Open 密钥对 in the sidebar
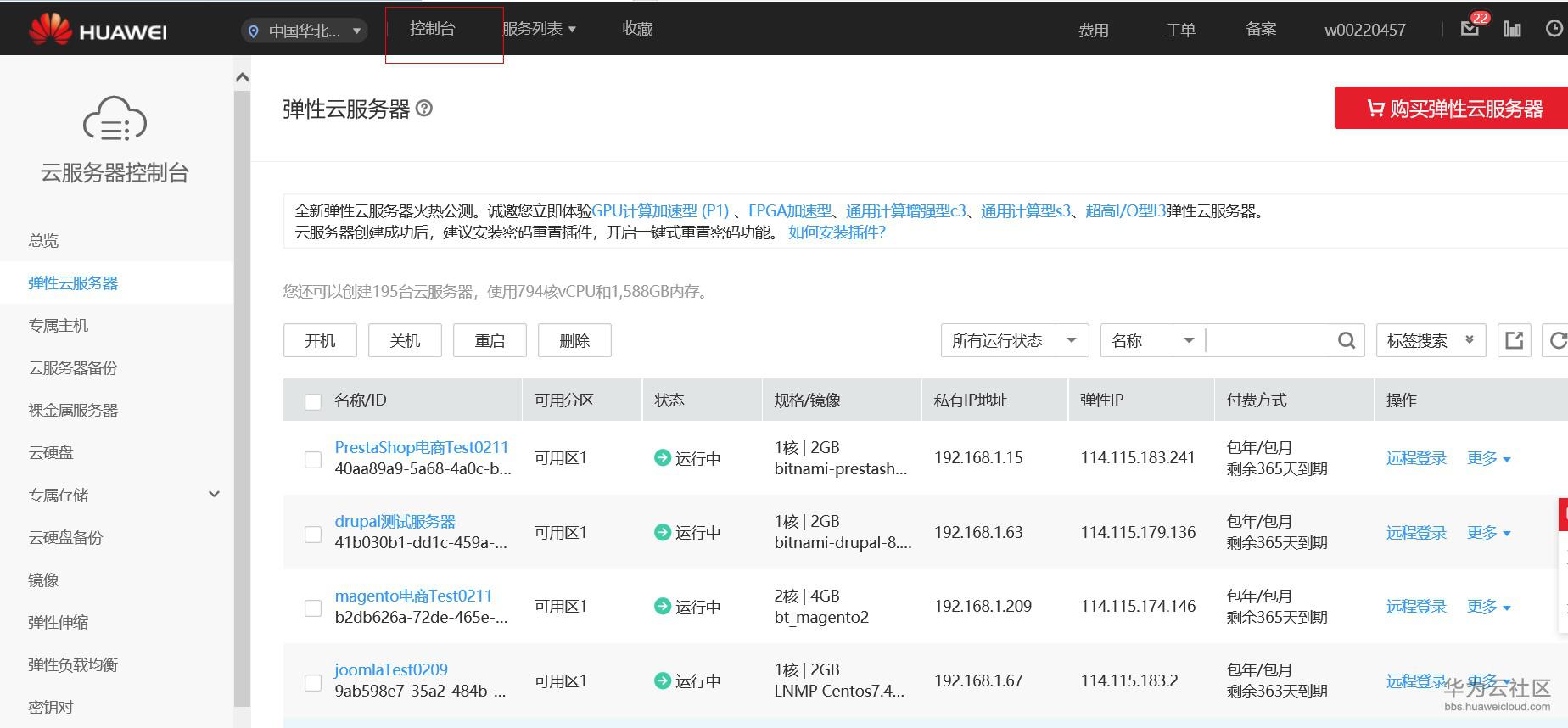Image resolution: width=1568 pixels, height=728 pixels. (51, 707)
